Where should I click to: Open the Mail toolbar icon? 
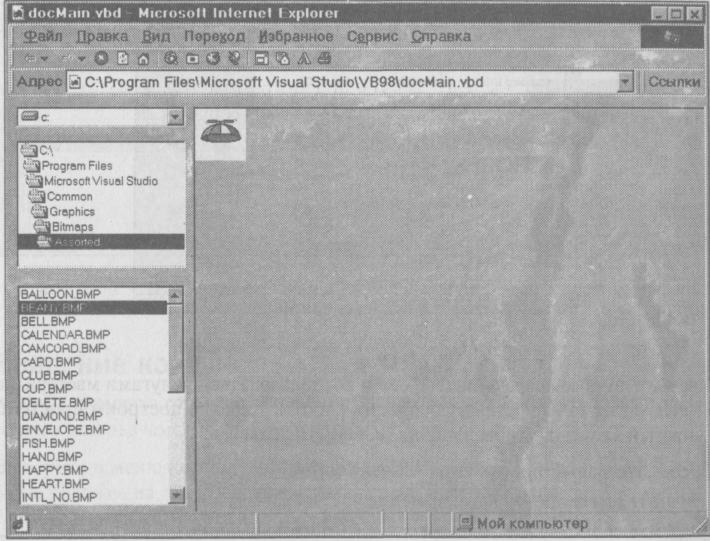pyautogui.click(x=283, y=58)
